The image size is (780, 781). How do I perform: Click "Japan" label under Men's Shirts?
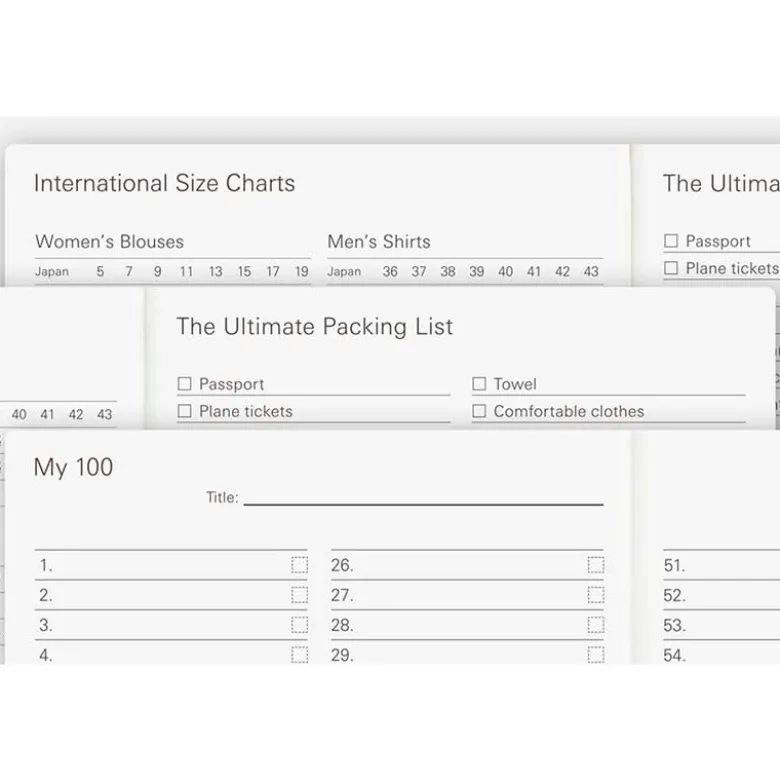click(344, 272)
